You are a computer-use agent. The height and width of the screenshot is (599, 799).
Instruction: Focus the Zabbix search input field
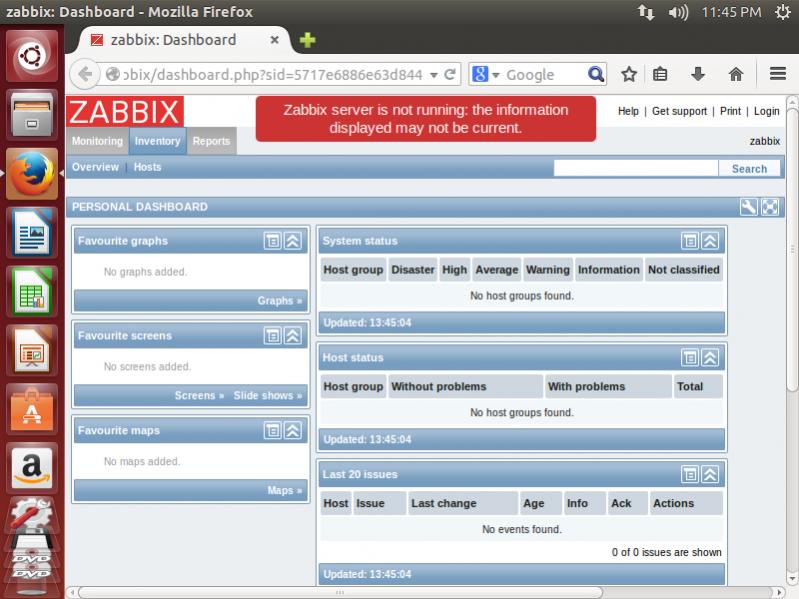[636, 169]
